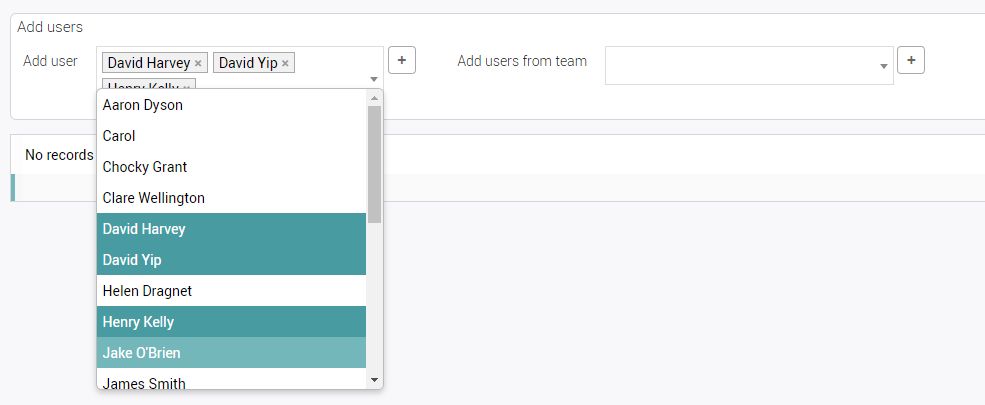Screen dimensions: 985x405
Task: Click plus button next to Add user
Action: 401,60
